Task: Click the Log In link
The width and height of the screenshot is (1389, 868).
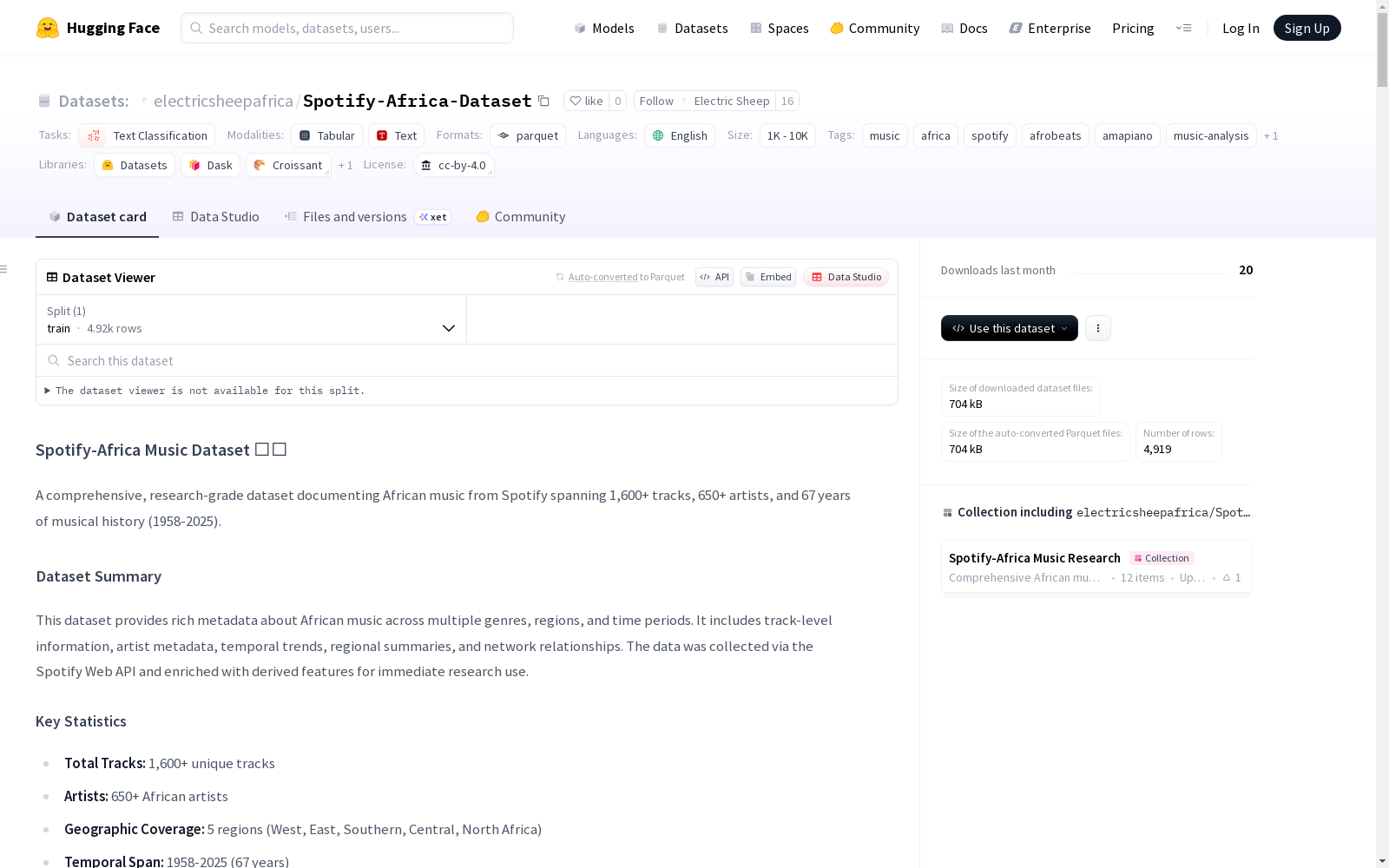Action: click(x=1241, y=28)
